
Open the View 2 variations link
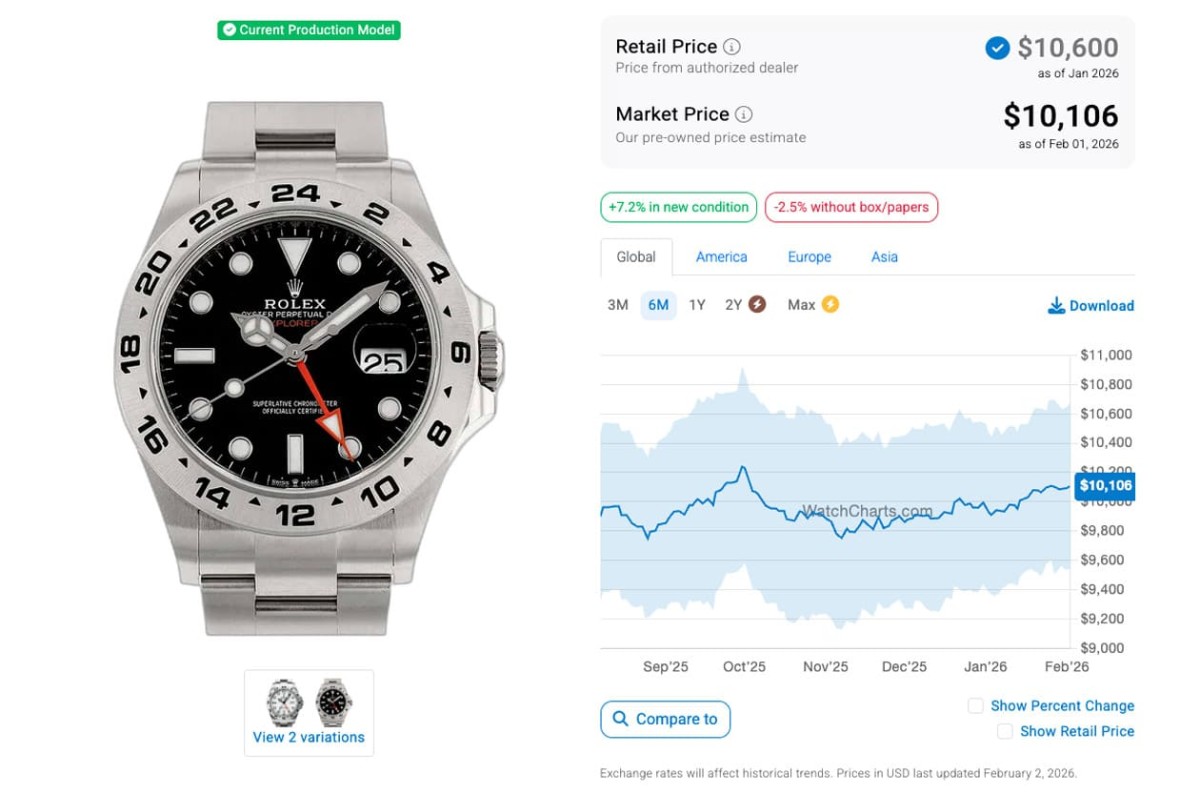[309, 738]
